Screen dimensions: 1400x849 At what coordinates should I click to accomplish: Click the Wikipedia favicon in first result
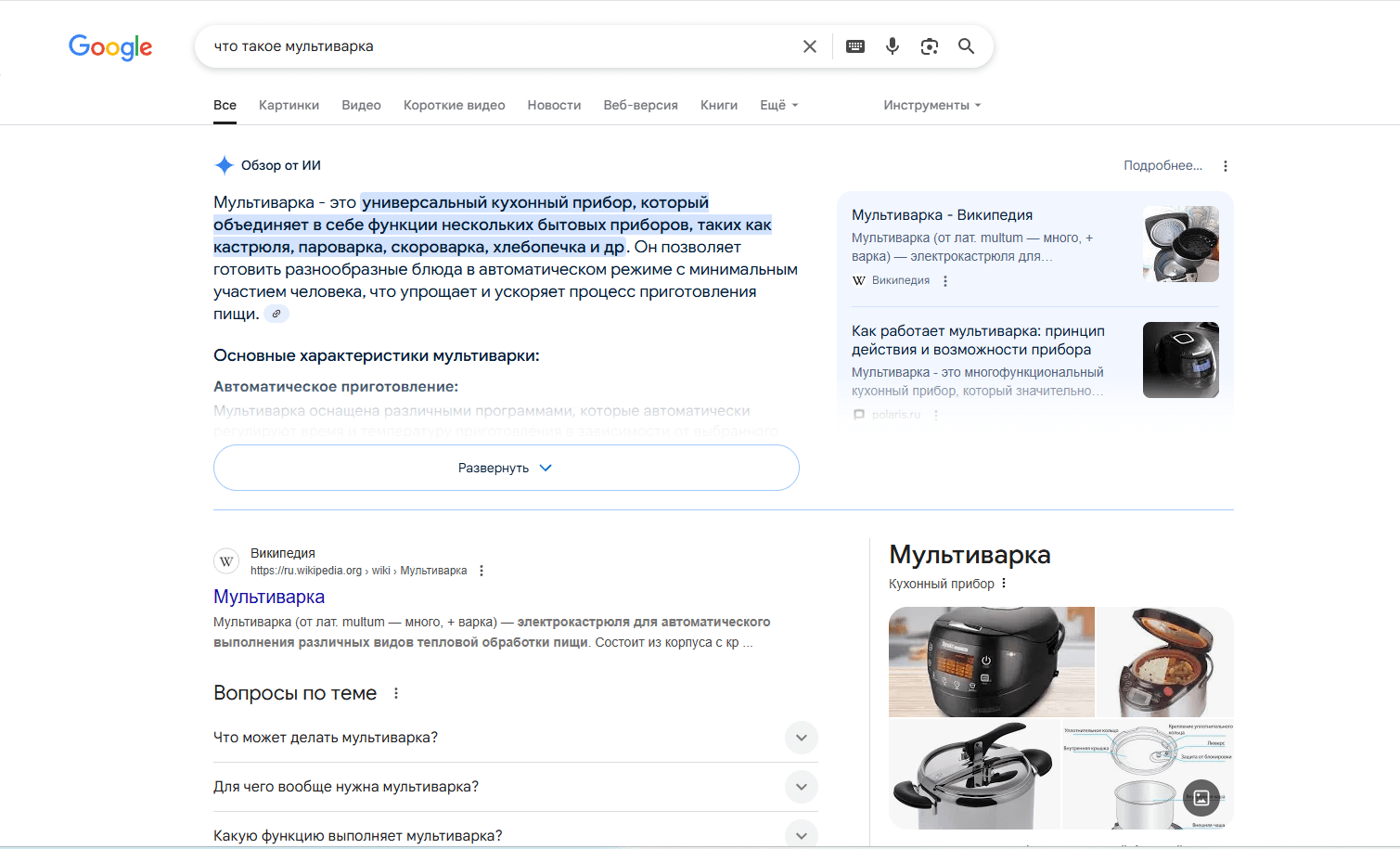(x=226, y=561)
